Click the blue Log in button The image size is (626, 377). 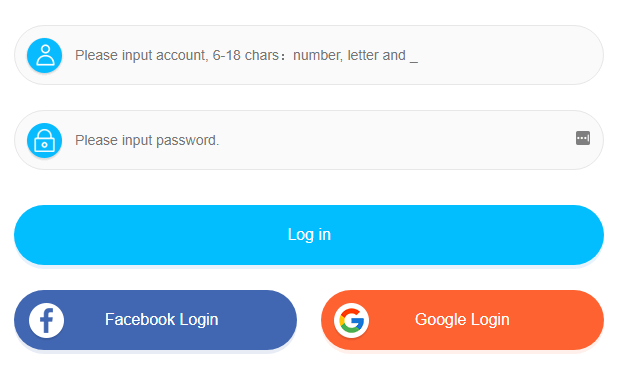pyautogui.click(x=309, y=235)
